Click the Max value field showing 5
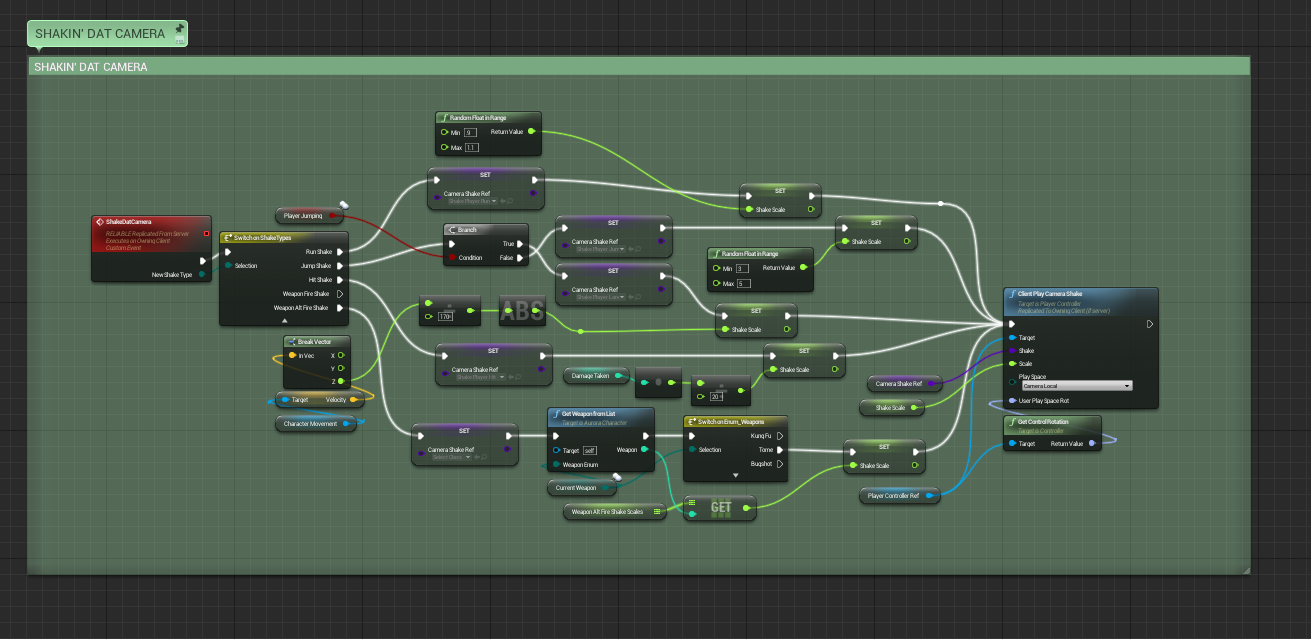This screenshot has width=1311, height=639. 742,284
